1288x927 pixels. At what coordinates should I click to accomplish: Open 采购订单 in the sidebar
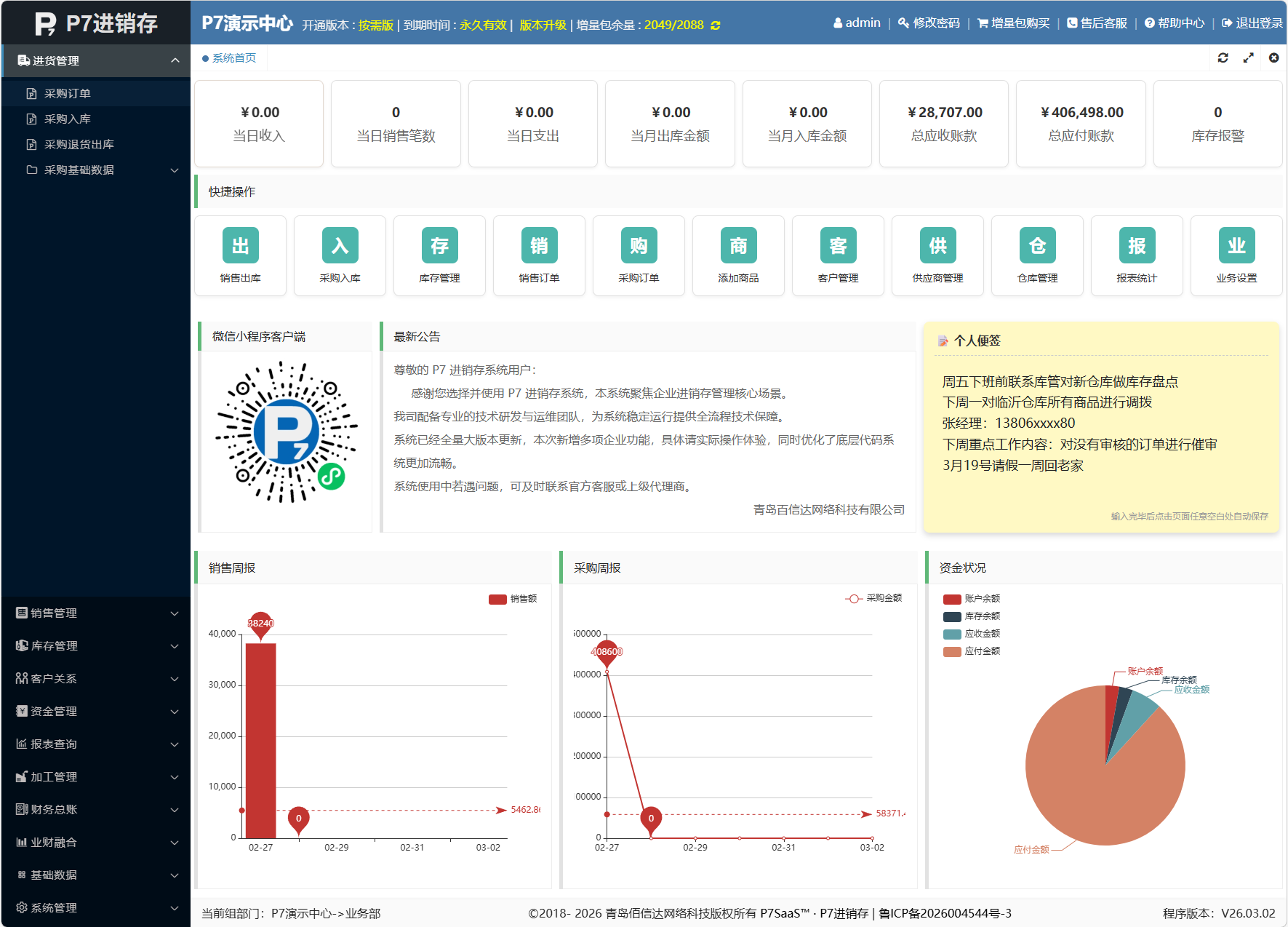click(x=68, y=94)
